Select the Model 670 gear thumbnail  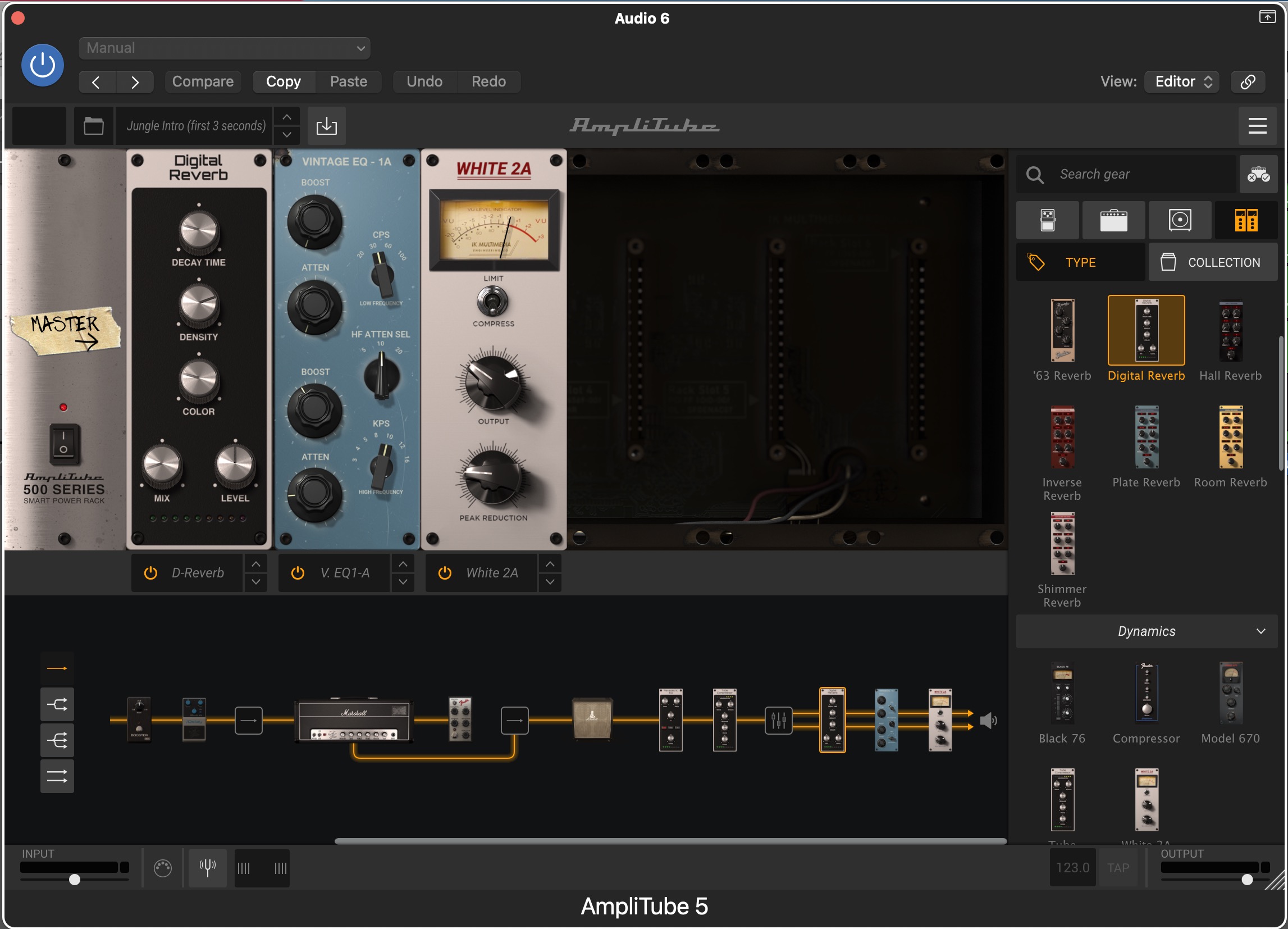point(1231,693)
